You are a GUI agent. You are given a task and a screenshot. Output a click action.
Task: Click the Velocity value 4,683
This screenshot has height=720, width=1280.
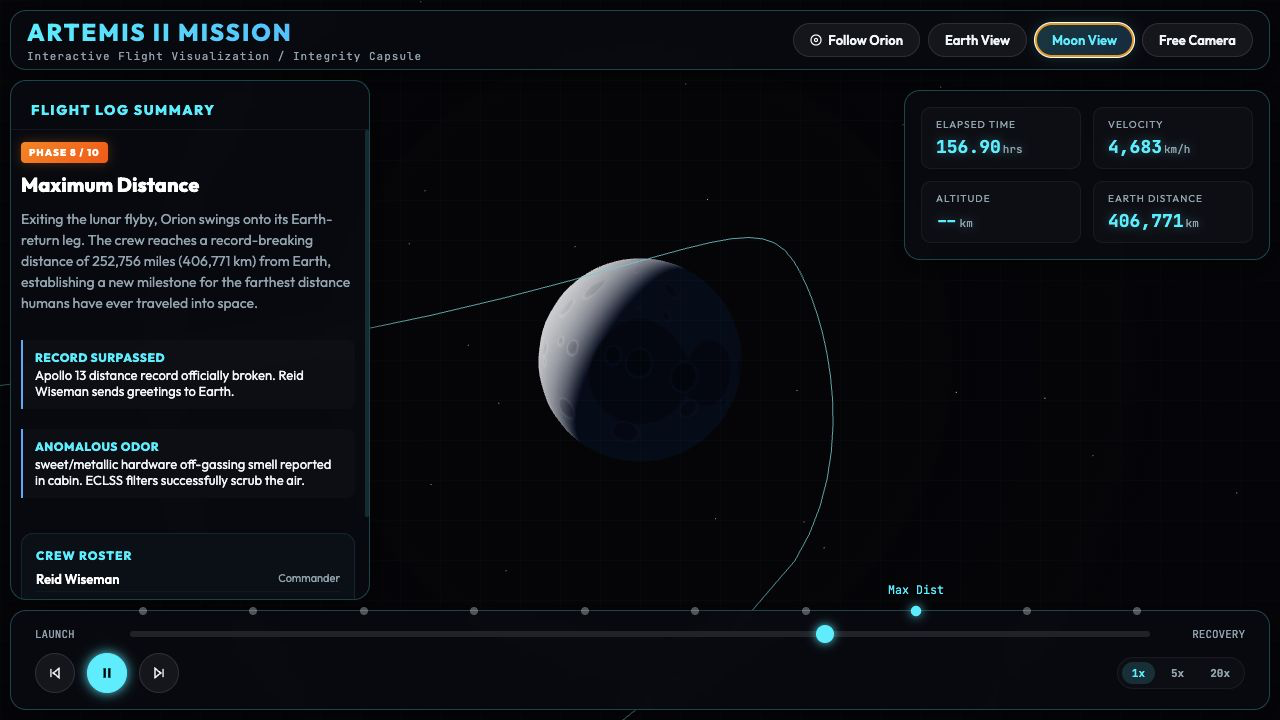click(1135, 147)
